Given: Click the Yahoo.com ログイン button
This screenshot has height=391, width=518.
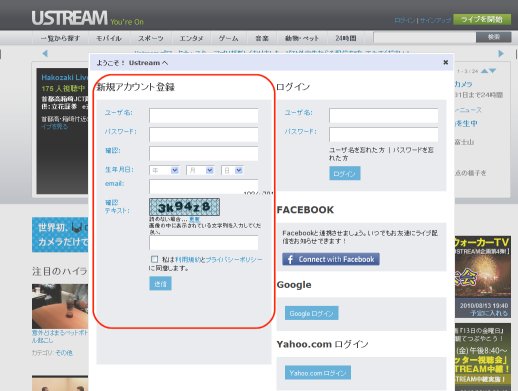Looking at the screenshot, I should click(x=318, y=373).
